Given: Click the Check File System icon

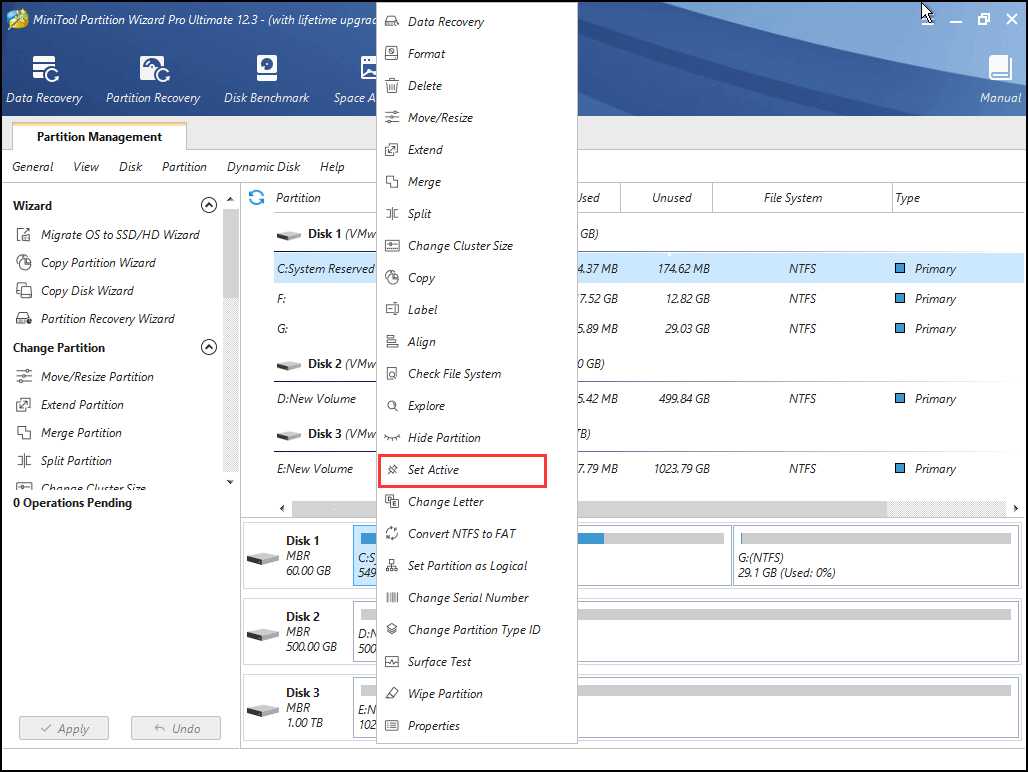Looking at the screenshot, I should [x=391, y=374].
